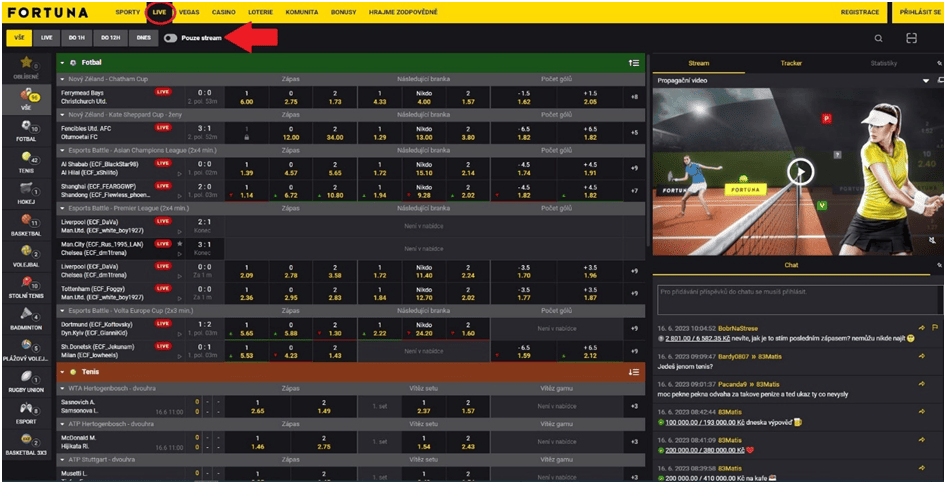The width and height of the screenshot is (946, 484).
Task: Open the Chat panel tab
Action: click(x=792, y=265)
